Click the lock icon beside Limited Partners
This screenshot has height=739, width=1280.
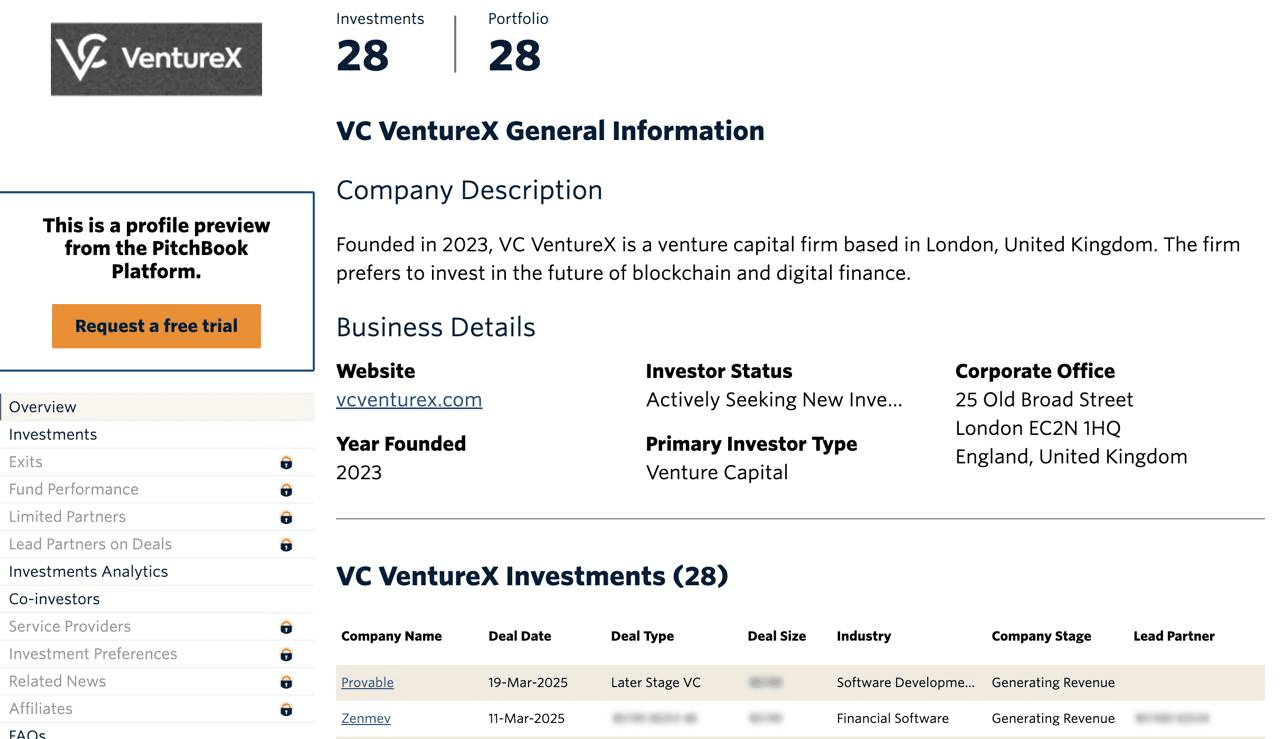tap(286, 517)
